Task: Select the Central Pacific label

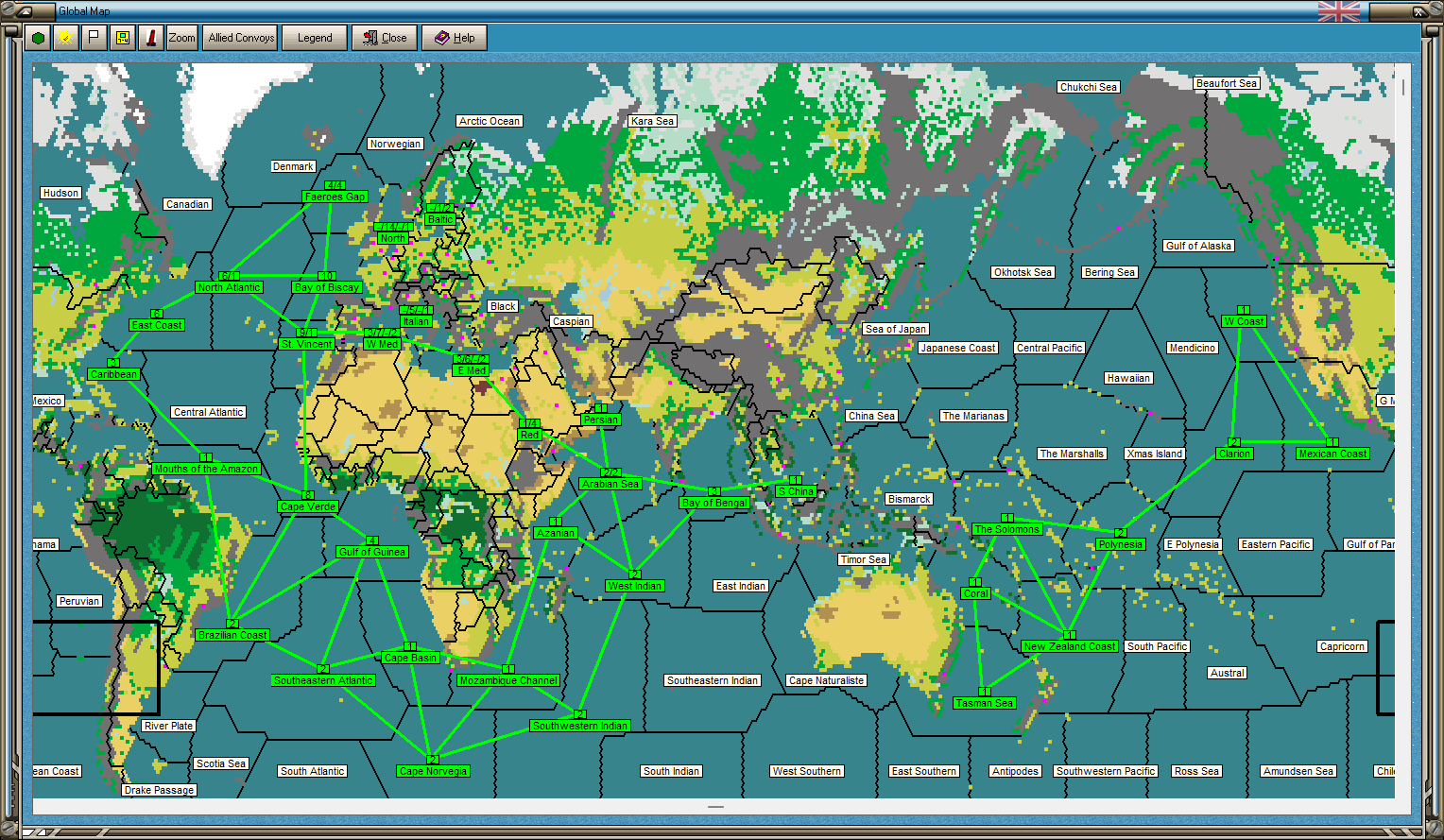Action: coord(1050,348)
